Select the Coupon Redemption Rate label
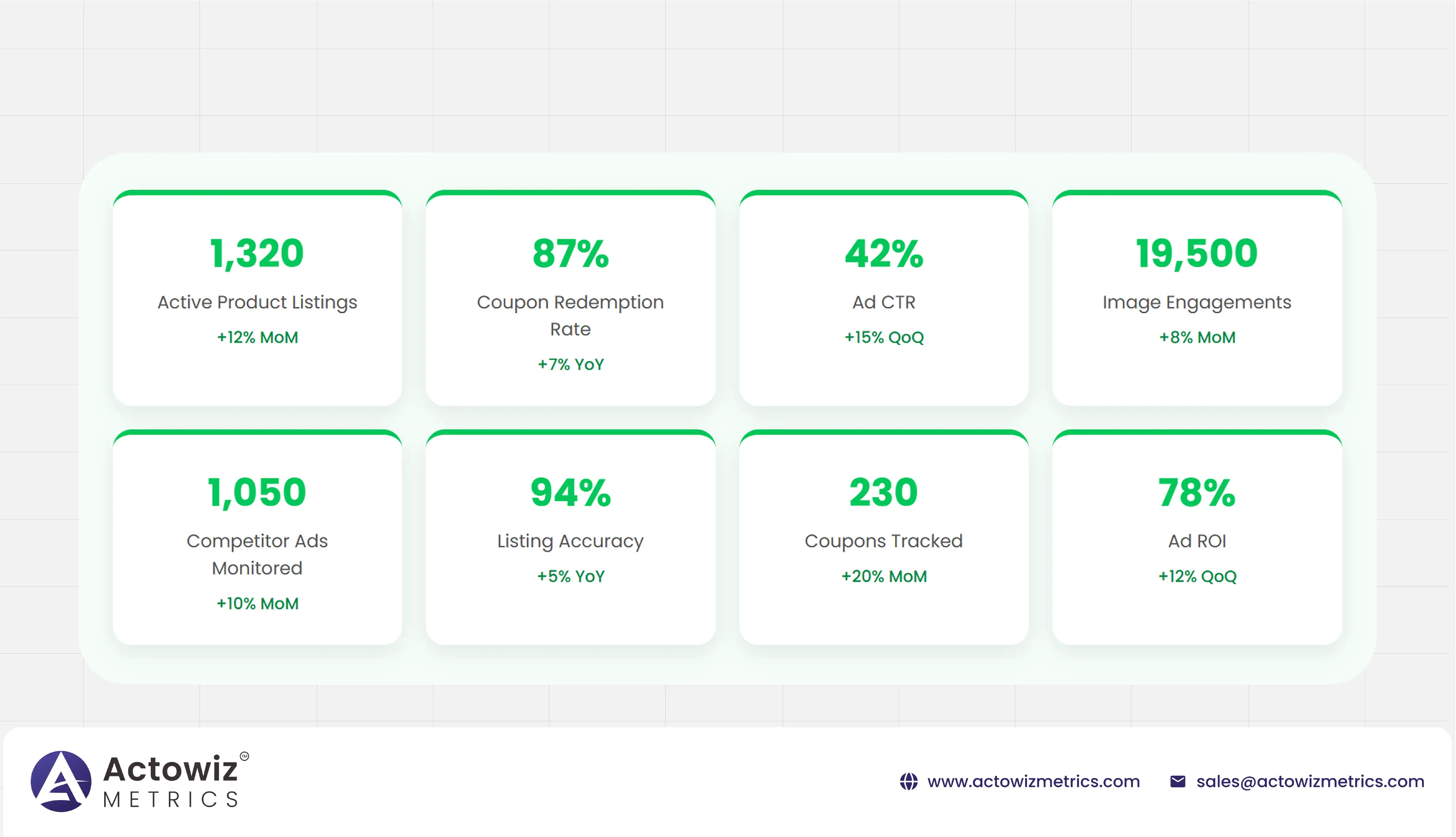This screenshot has height=837, width=1456. [570, 316]
